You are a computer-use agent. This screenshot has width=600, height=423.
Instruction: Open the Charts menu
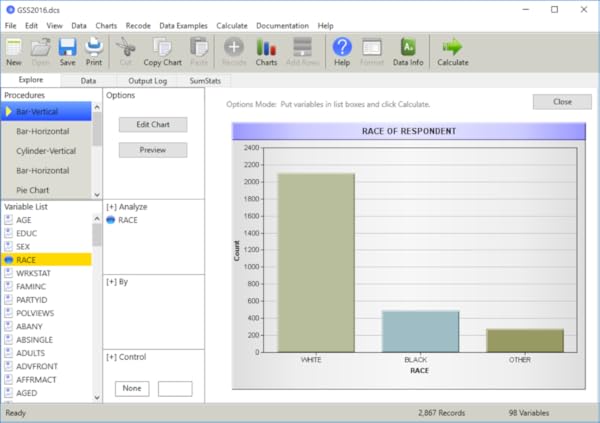(x=106, y=26)
